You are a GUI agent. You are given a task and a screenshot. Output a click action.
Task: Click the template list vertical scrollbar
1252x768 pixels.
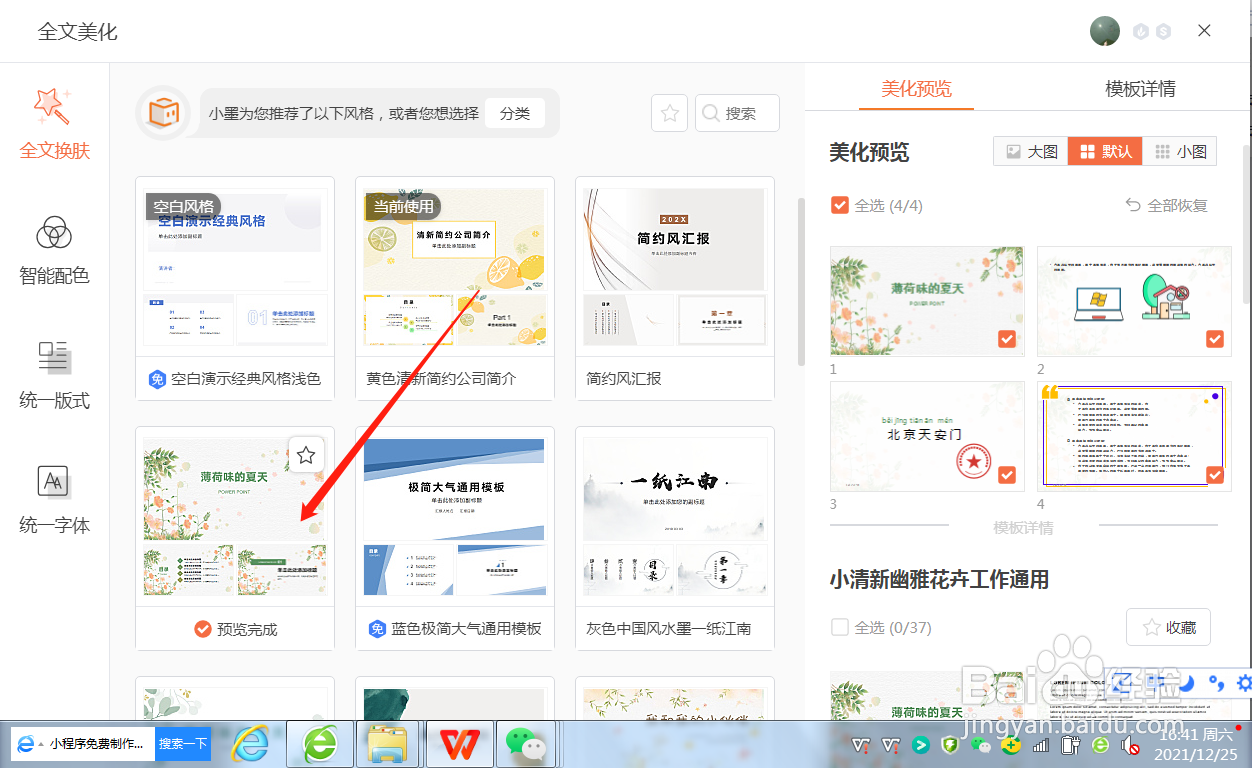click(x=800, y=282)
